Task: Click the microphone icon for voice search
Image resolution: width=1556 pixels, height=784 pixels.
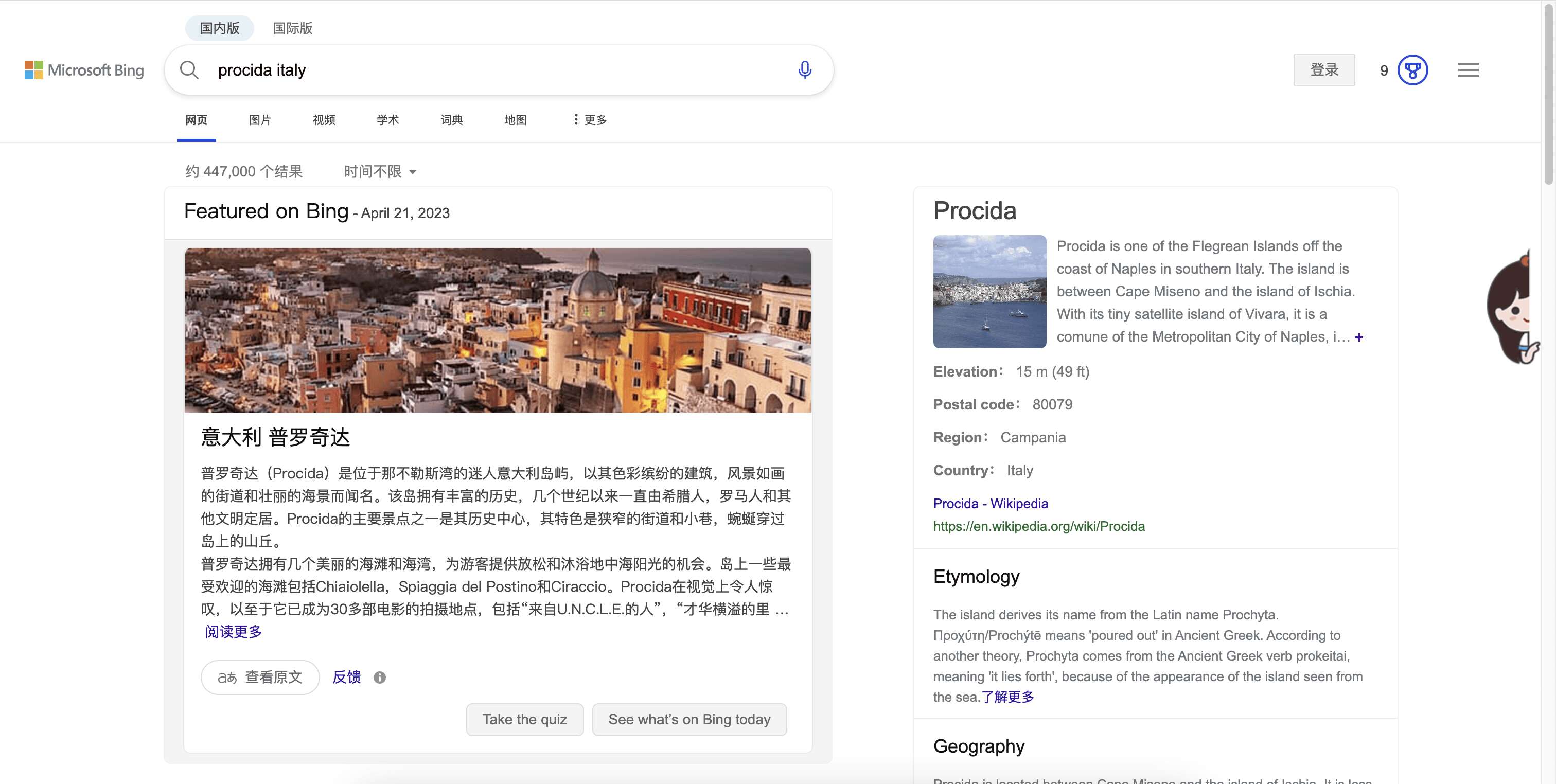Action: tap(805, 69)
